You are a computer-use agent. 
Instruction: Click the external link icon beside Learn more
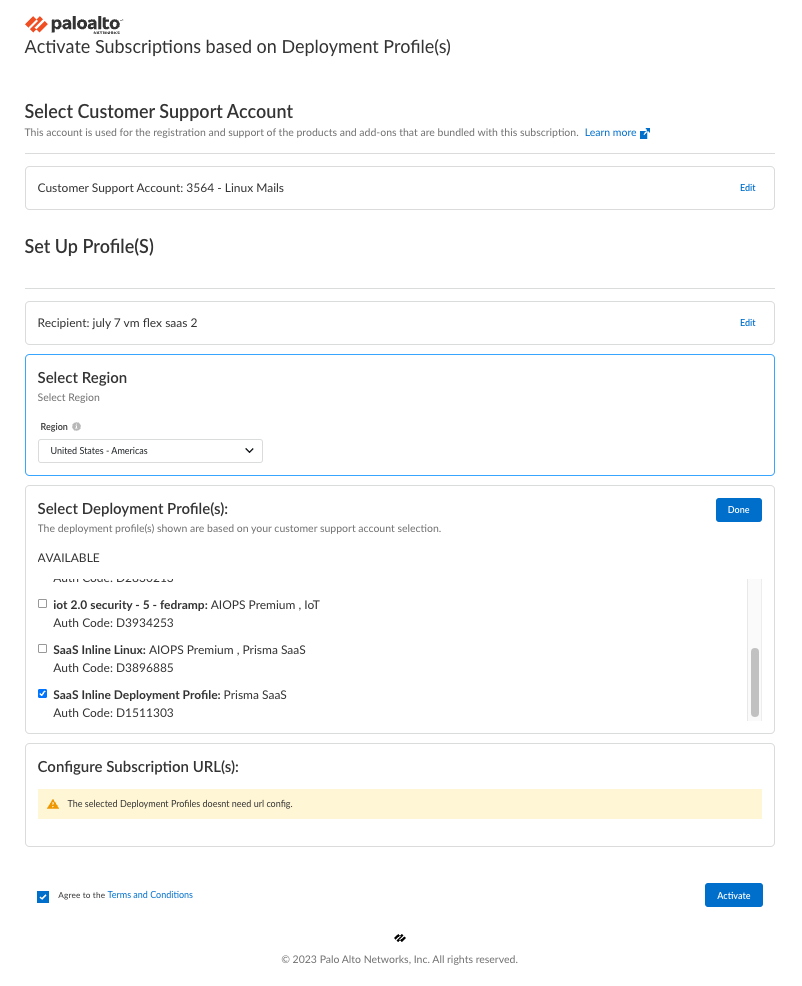pyautogui.click(x=645, y=133)
